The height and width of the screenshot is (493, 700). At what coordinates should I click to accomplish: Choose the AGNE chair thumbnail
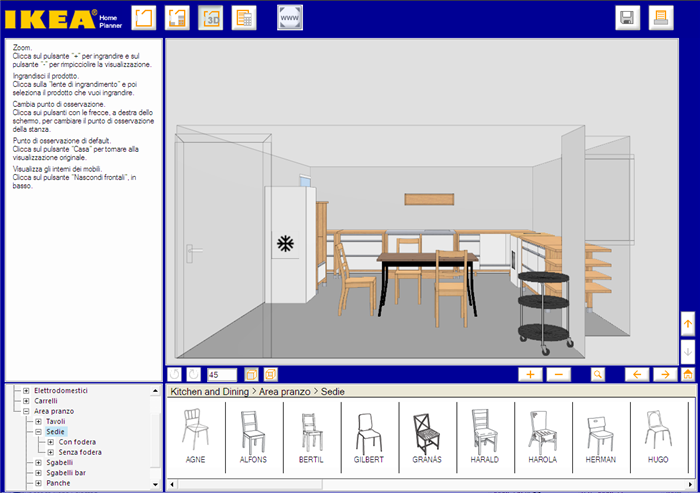[x=196, y=436]
